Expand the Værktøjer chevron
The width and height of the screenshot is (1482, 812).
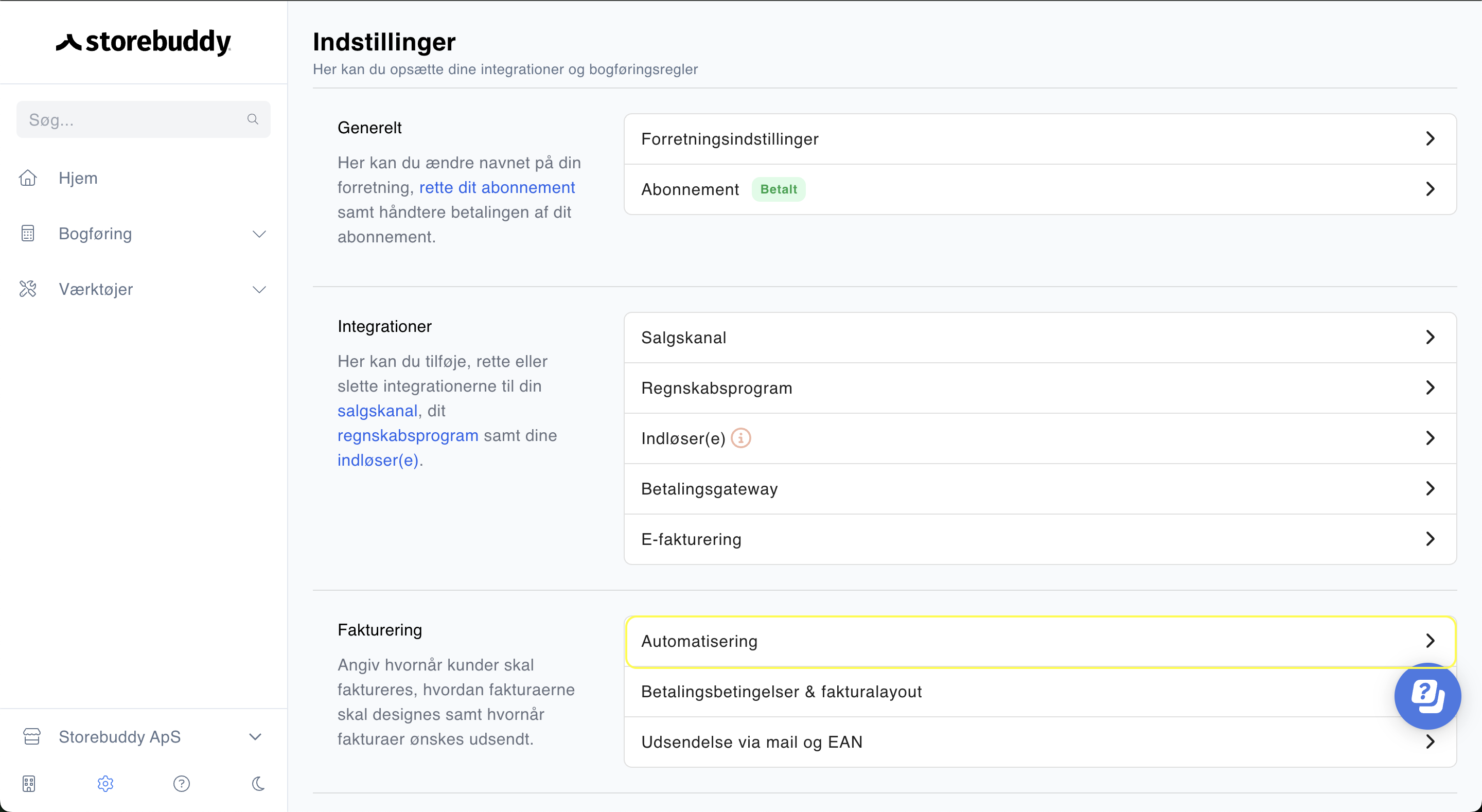259,290
